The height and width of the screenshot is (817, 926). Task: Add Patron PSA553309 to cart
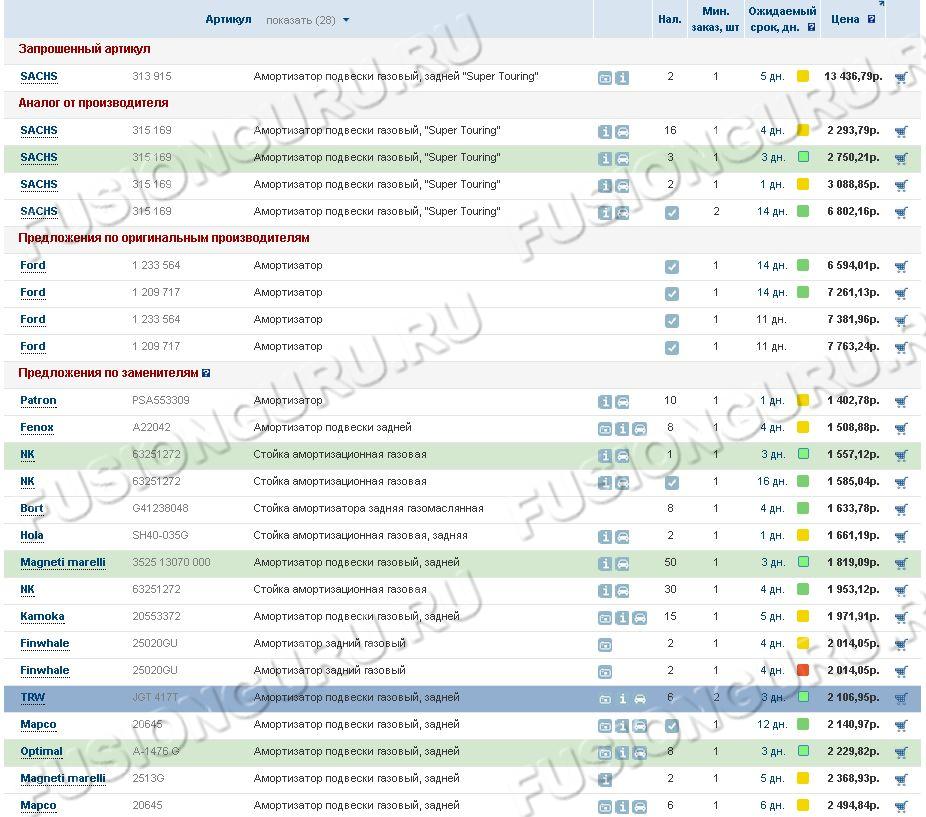click(901, 402)
